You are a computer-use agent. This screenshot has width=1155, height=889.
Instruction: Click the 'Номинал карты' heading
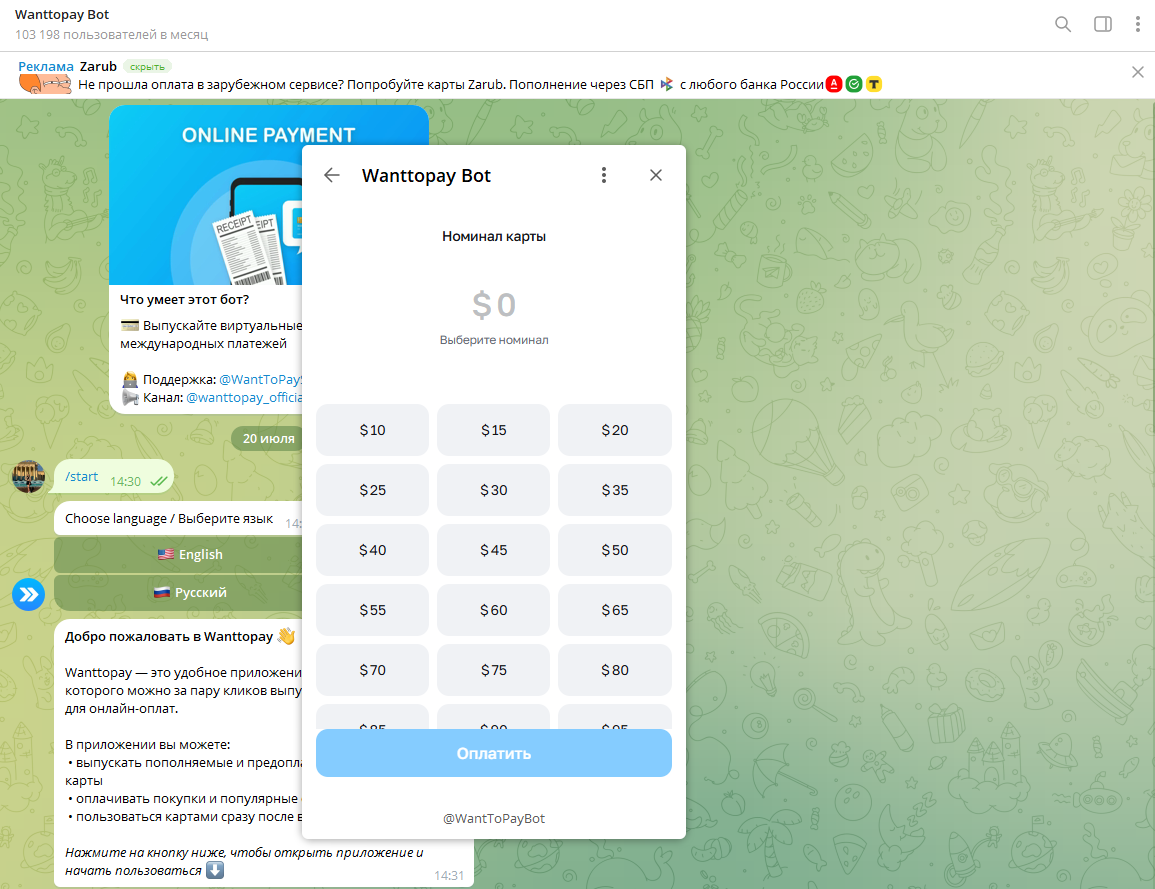(x=494, y=236)
